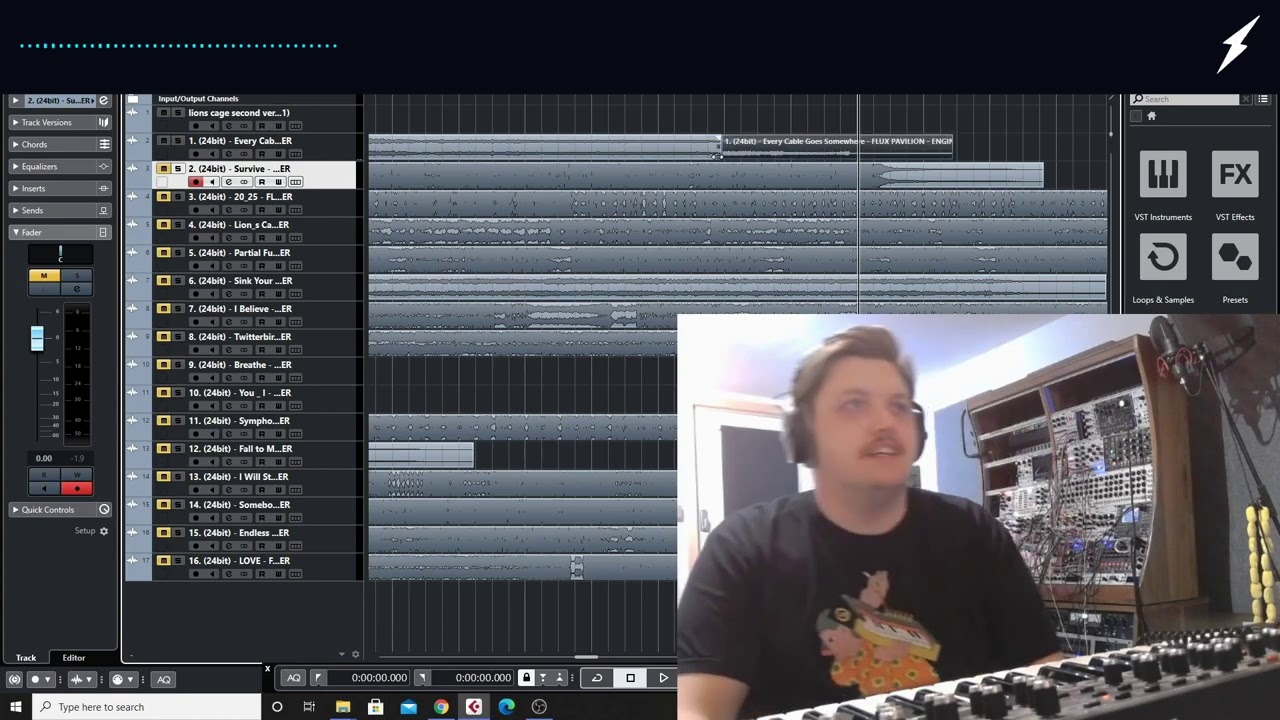The width and height of the screenshot is (1280, 720).
Task: Expand the Equalizers inspector section
Action: click(15, 166)
